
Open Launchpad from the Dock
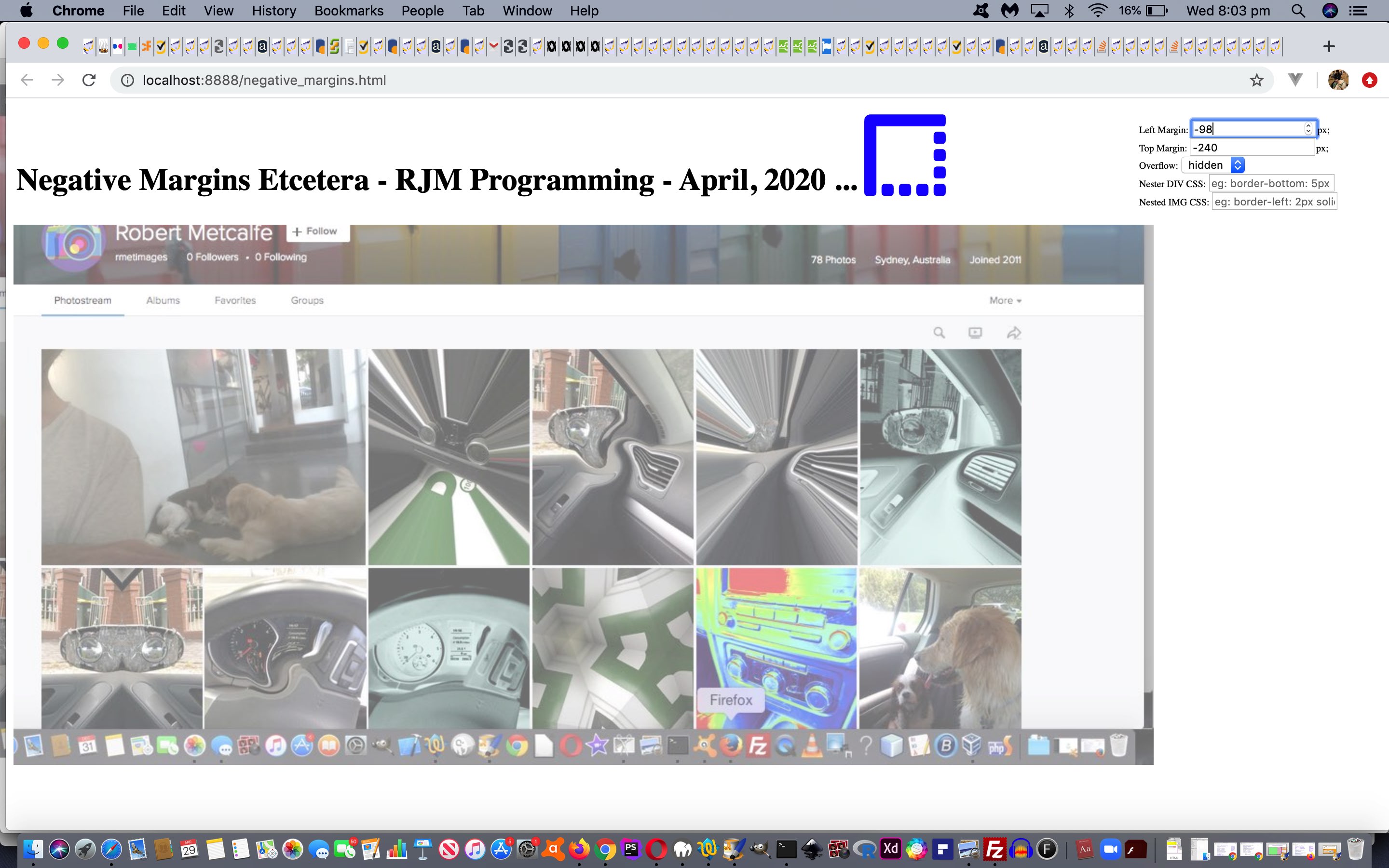[x=85, y=849]
